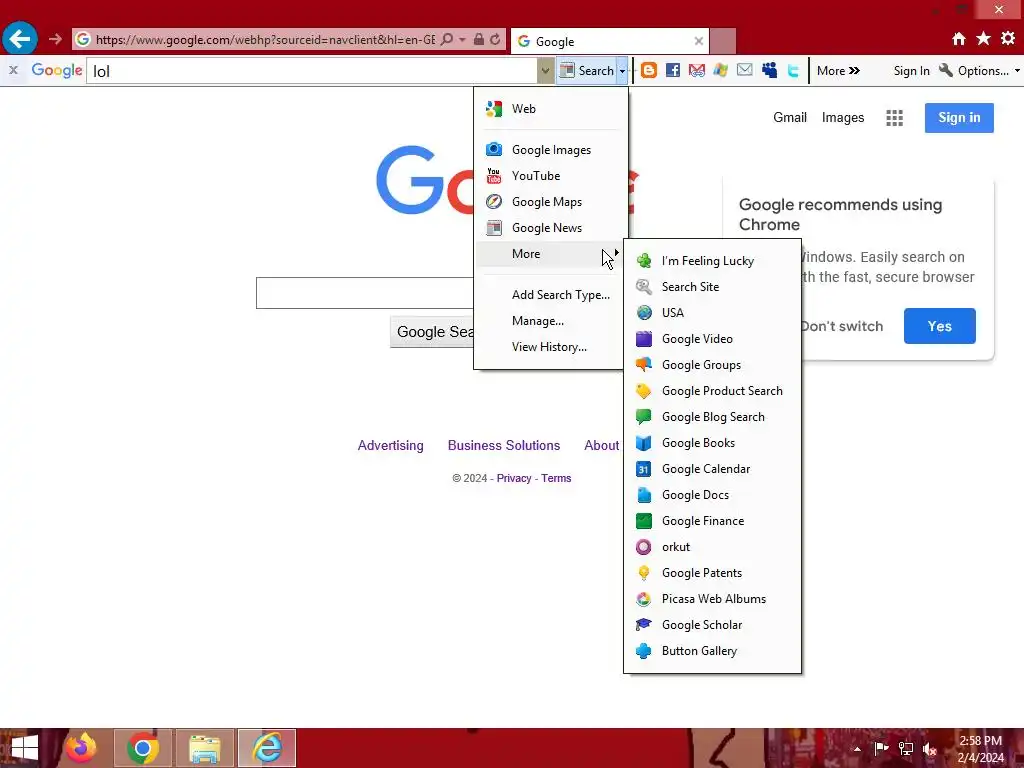Click the blue Sign in button

959,118
